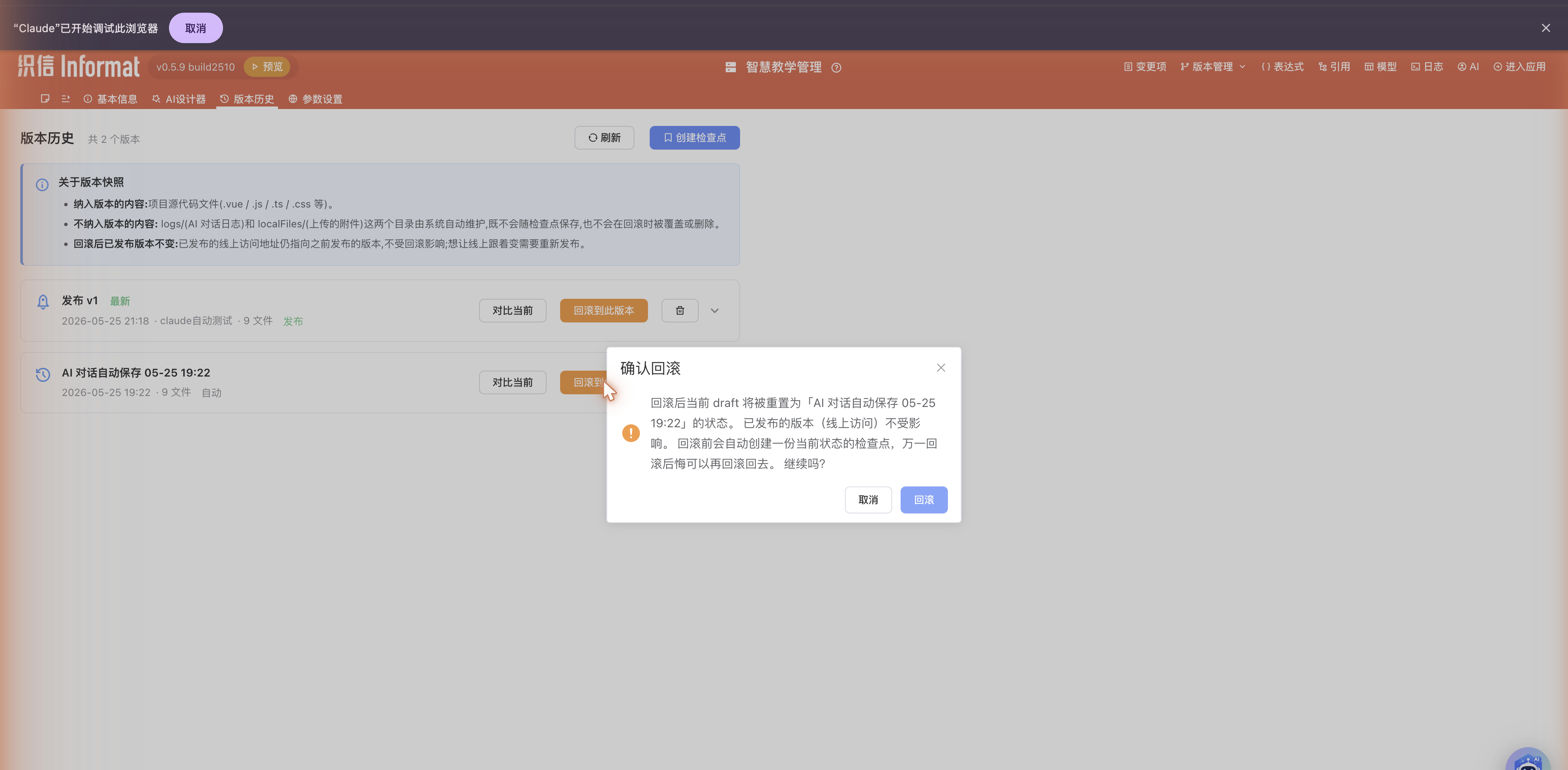Click the 共 2 个版本 count text
The width and height of the screenshot is (1568, 770).
(x=114, y=139)
